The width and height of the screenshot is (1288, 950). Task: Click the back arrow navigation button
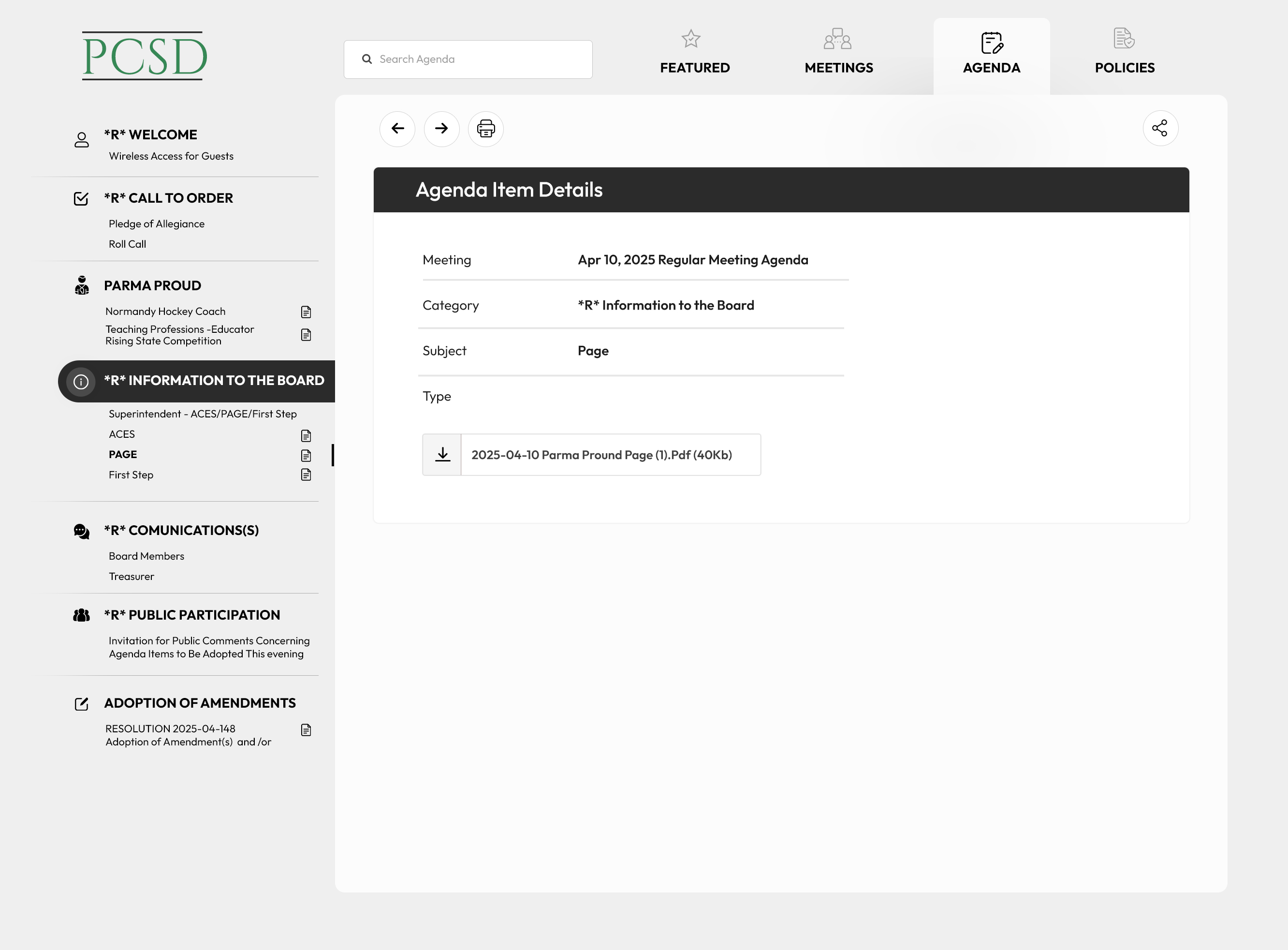tap(397, 129)
